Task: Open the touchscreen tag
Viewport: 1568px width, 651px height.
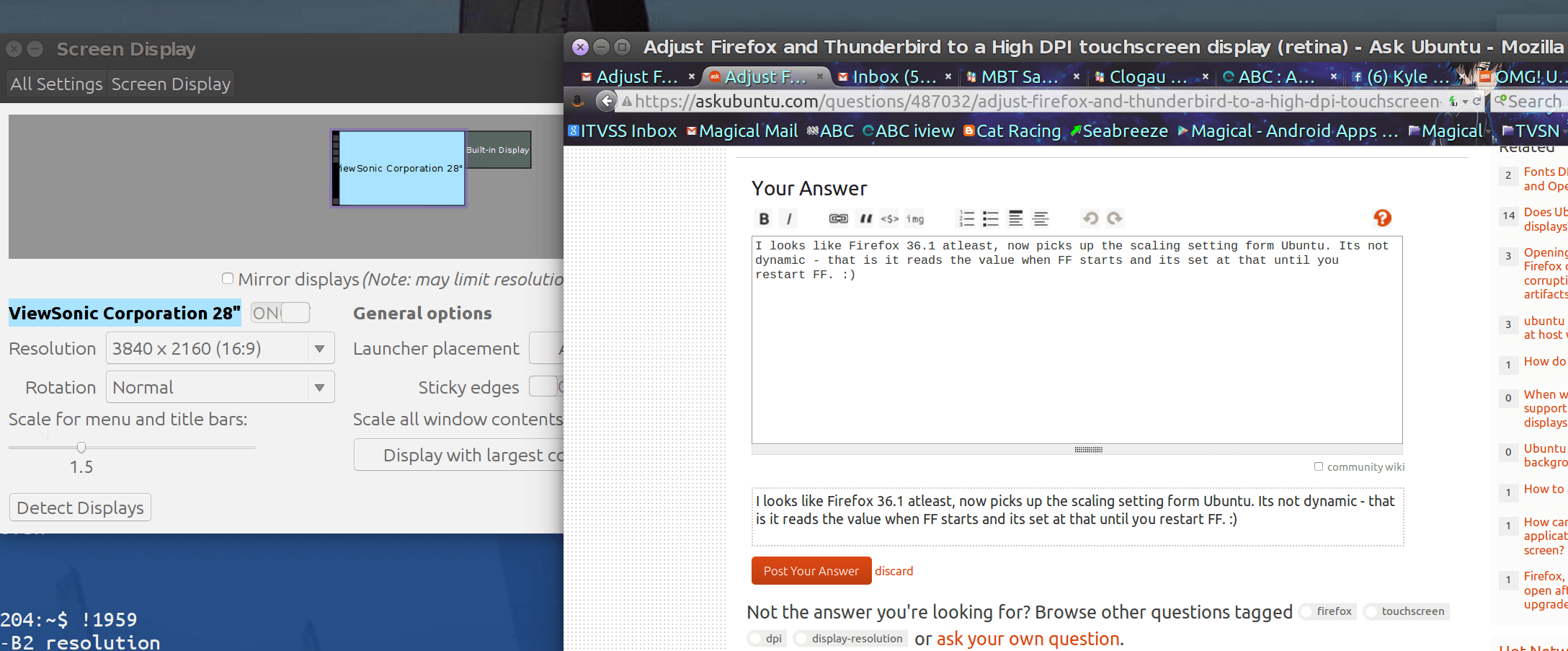Action: [1407, 611]
